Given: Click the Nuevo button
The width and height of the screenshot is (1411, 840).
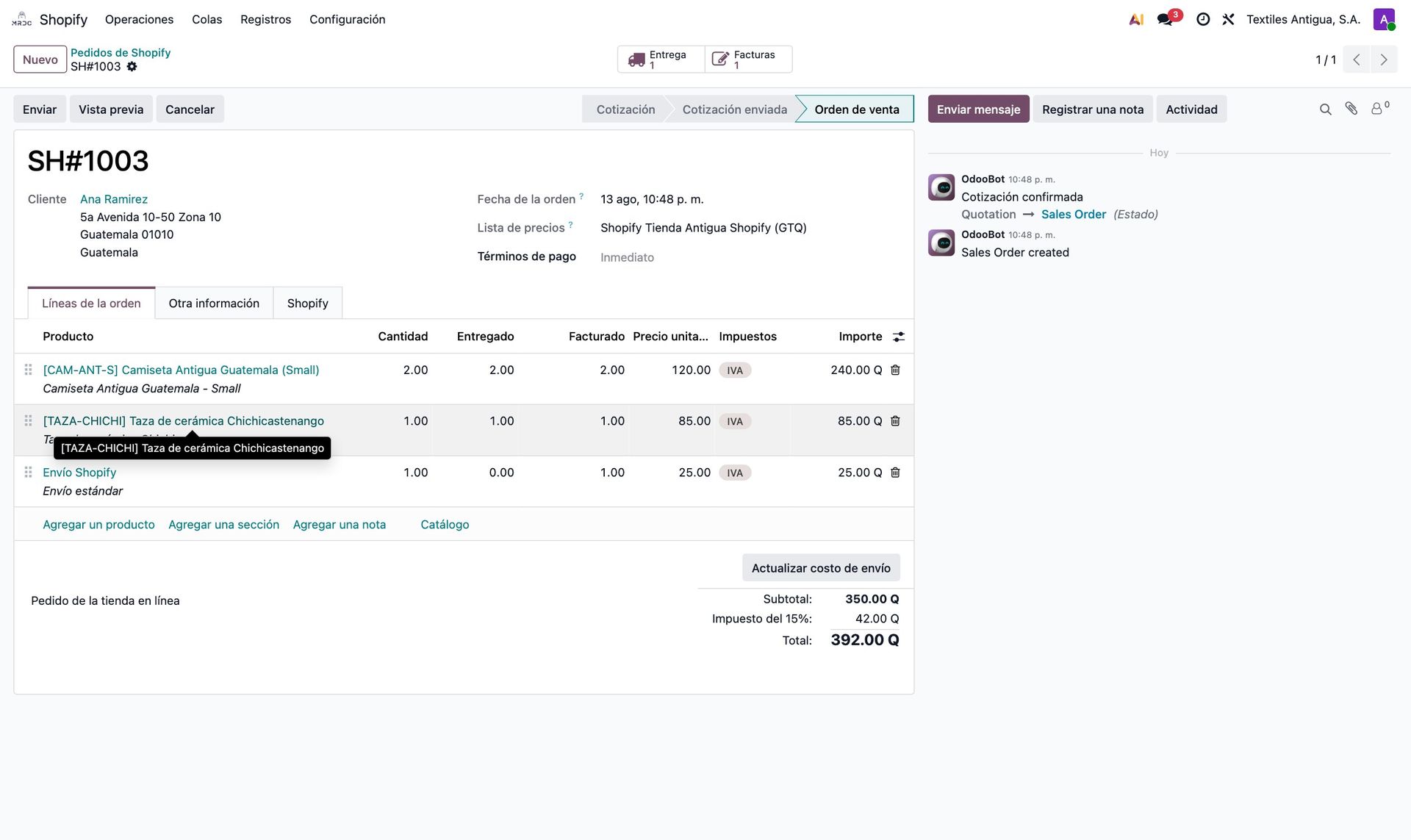Looking at the screenshot, I should pyautogui.click(x=40, y=60).
